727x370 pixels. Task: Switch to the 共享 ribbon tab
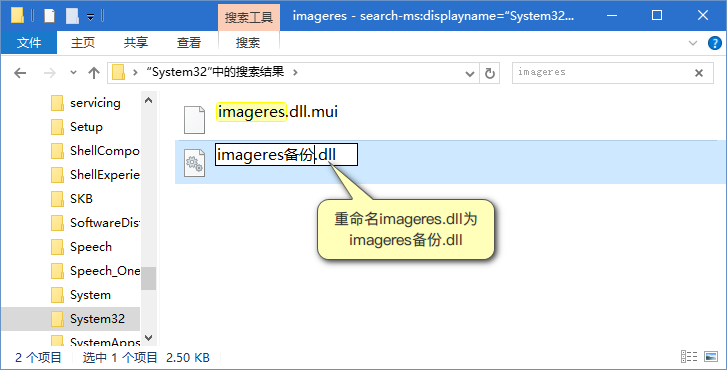pyautogui.click(x=136, y=43)
